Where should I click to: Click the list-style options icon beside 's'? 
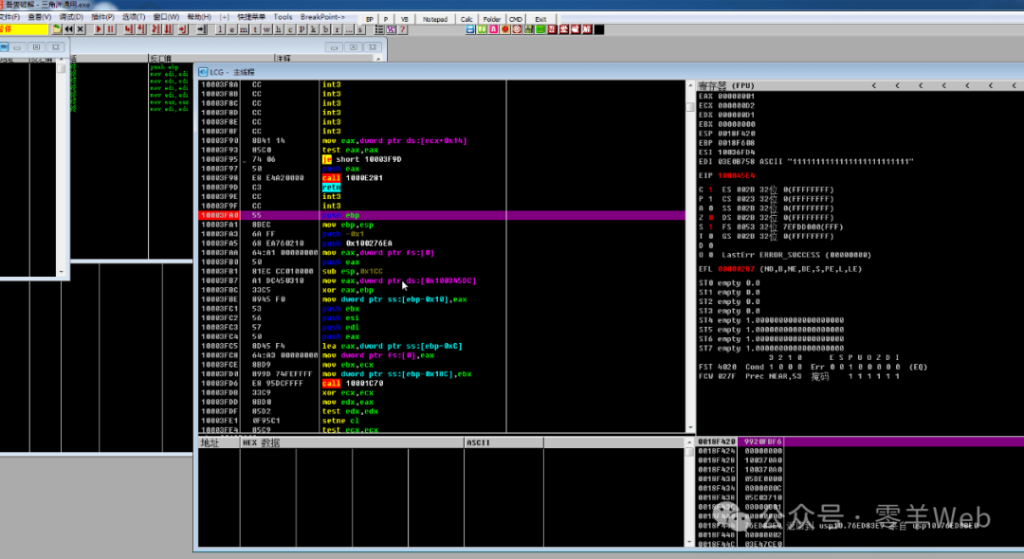pyautogui.click(x=379, y=29)
